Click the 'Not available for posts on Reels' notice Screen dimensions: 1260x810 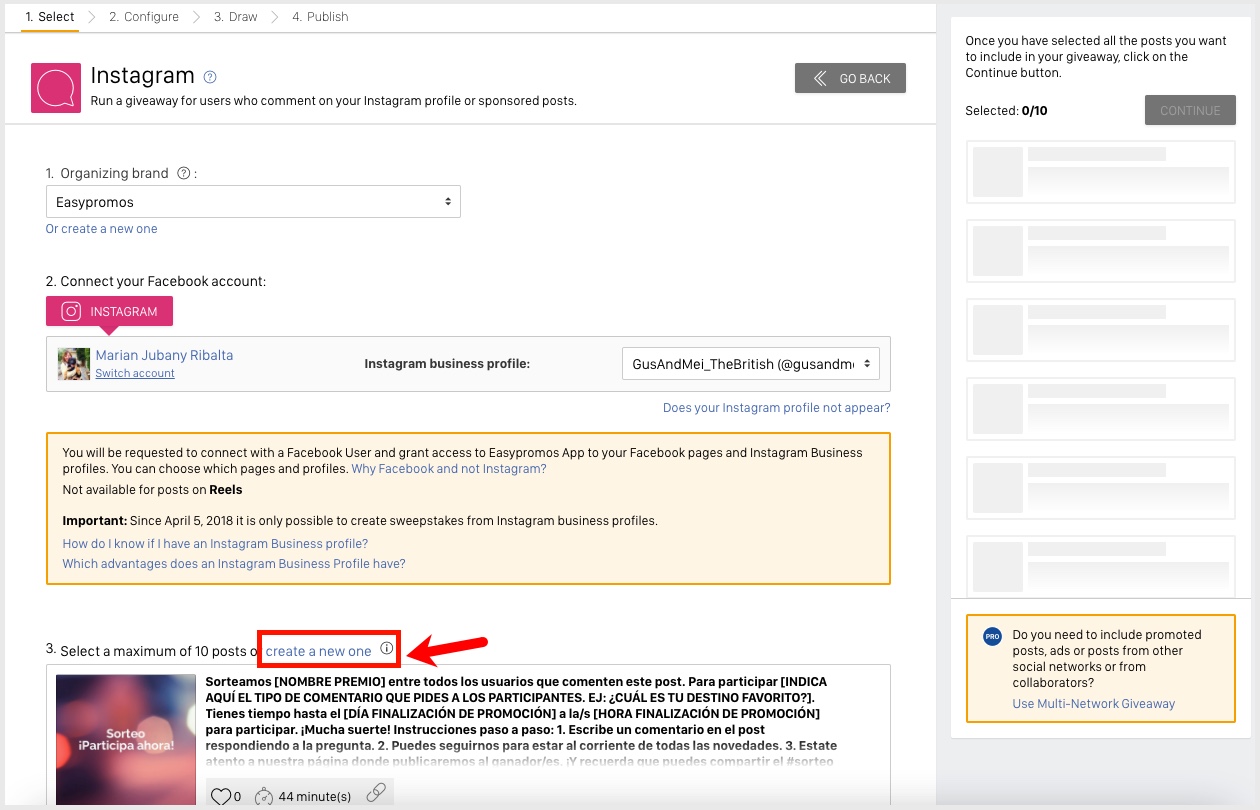click(x=152, y=490)
